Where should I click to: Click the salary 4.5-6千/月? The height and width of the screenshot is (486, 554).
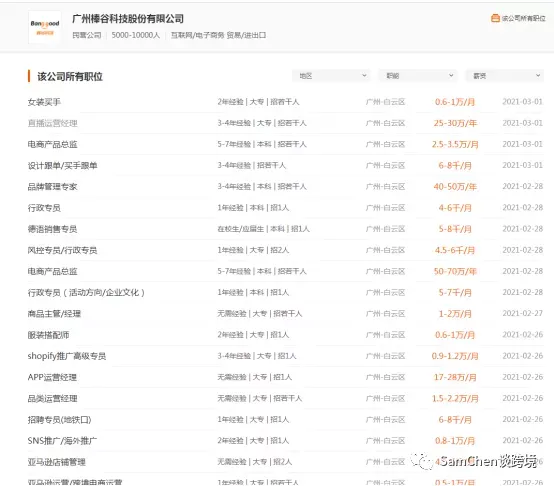[x=455, y=250]
